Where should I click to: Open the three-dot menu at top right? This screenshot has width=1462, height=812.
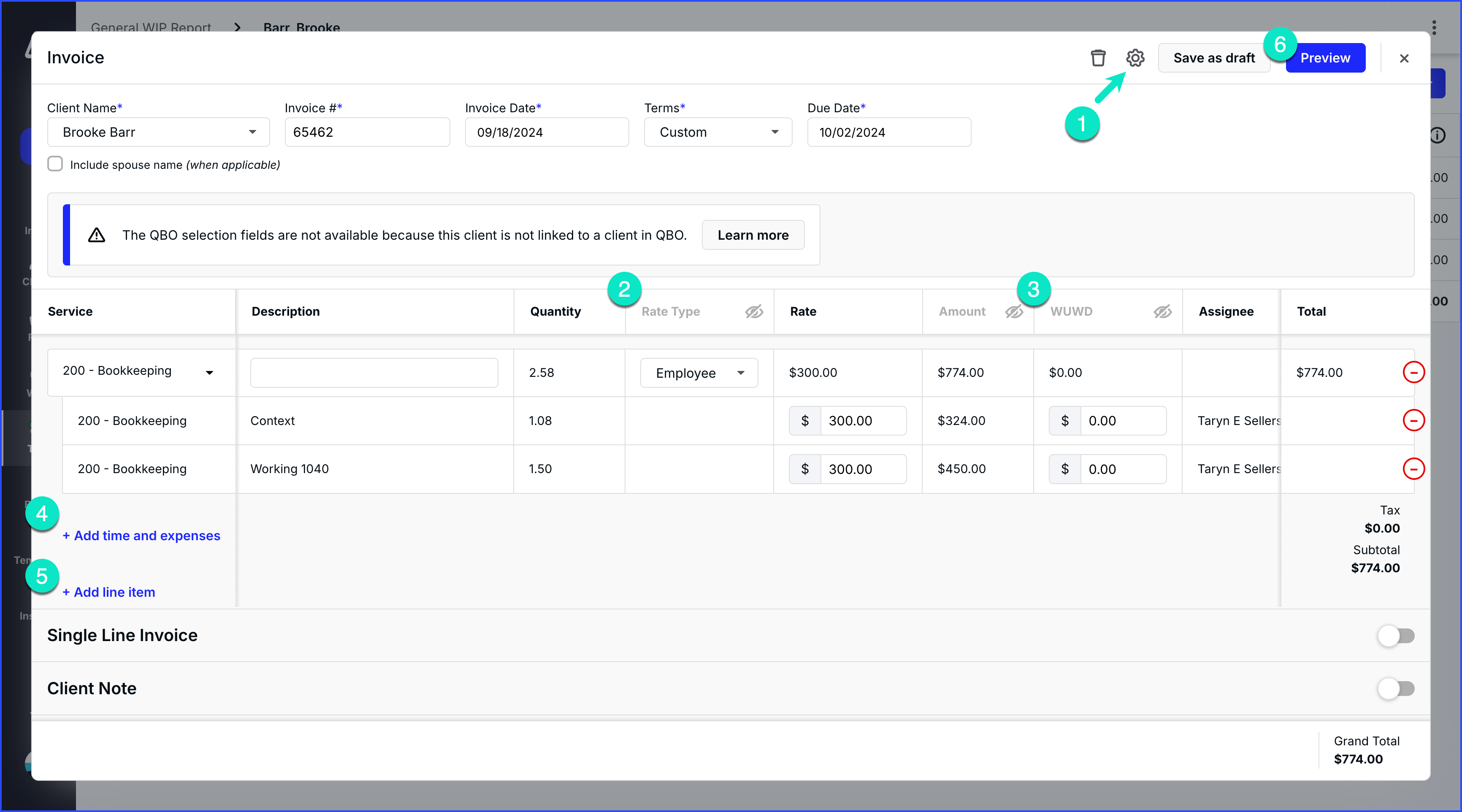coord(1434,27)
